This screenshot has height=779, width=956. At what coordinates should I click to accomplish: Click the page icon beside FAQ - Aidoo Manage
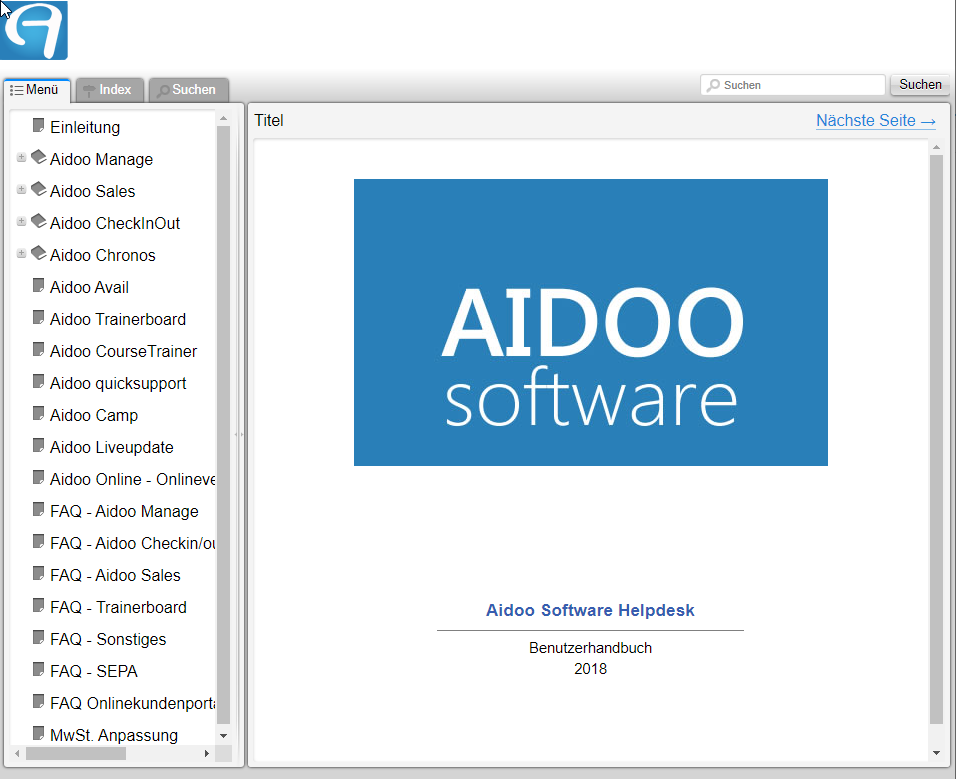(x=38, y=509)
